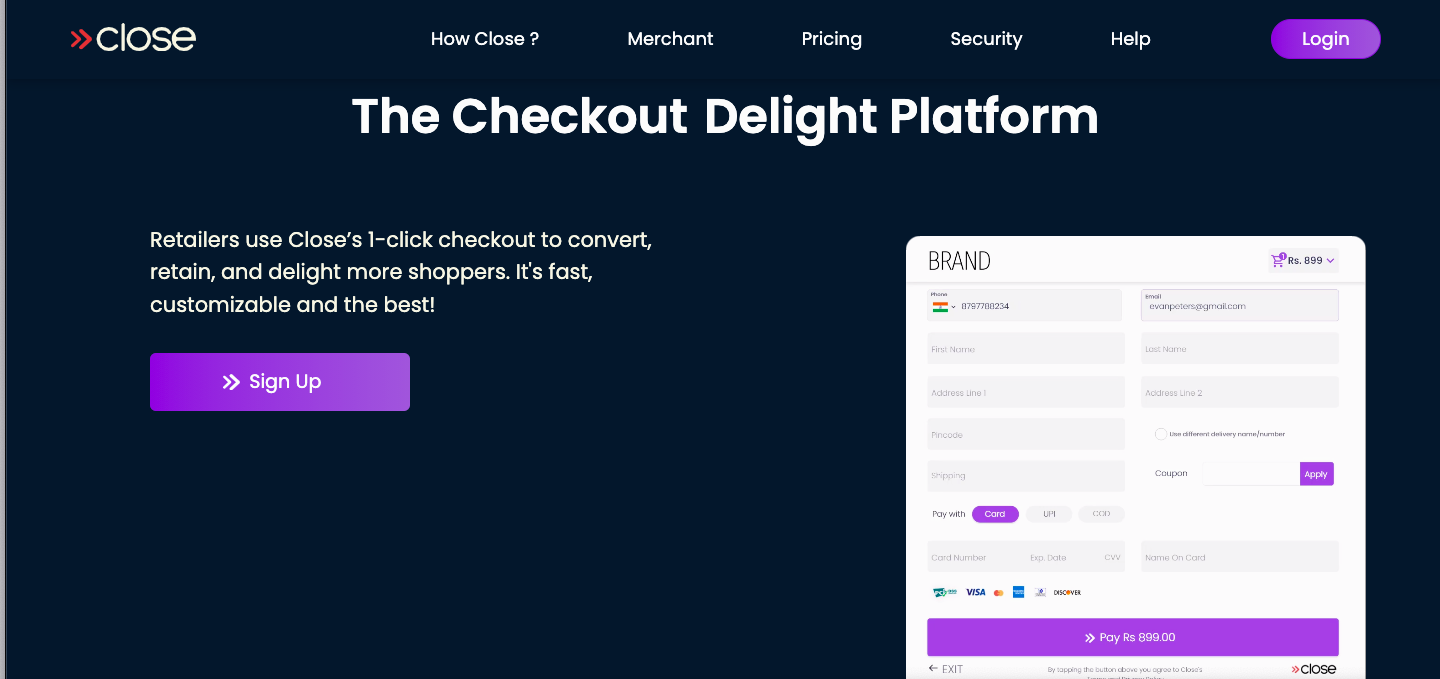The image size is (1440, 679).
Task: Open the India flag country code dropdown
Action: (x=944, y=306)
